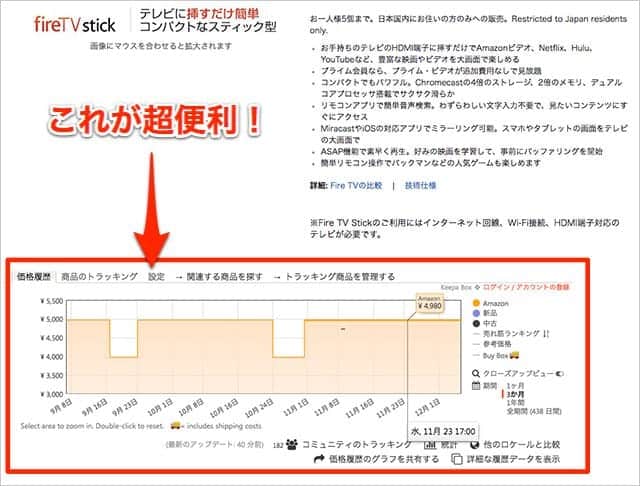
Task: Open コミュニティのトラッキング
Action: tap(356, 444)
